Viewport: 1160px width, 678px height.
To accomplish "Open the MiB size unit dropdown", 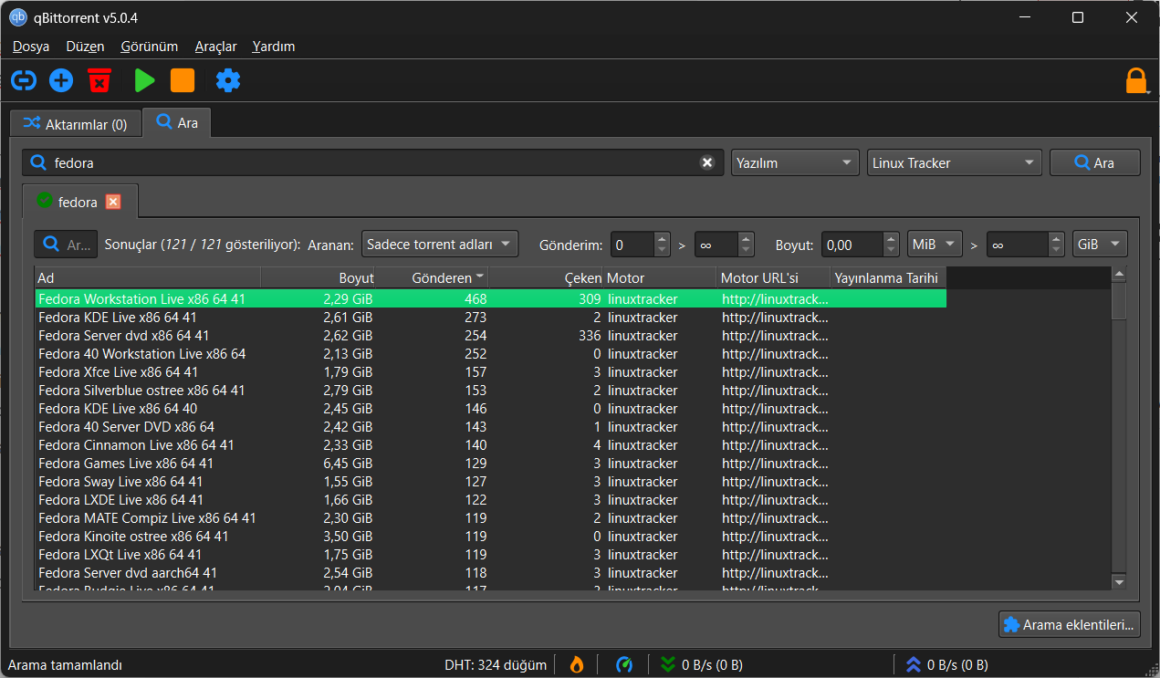I will click(934, 244).
